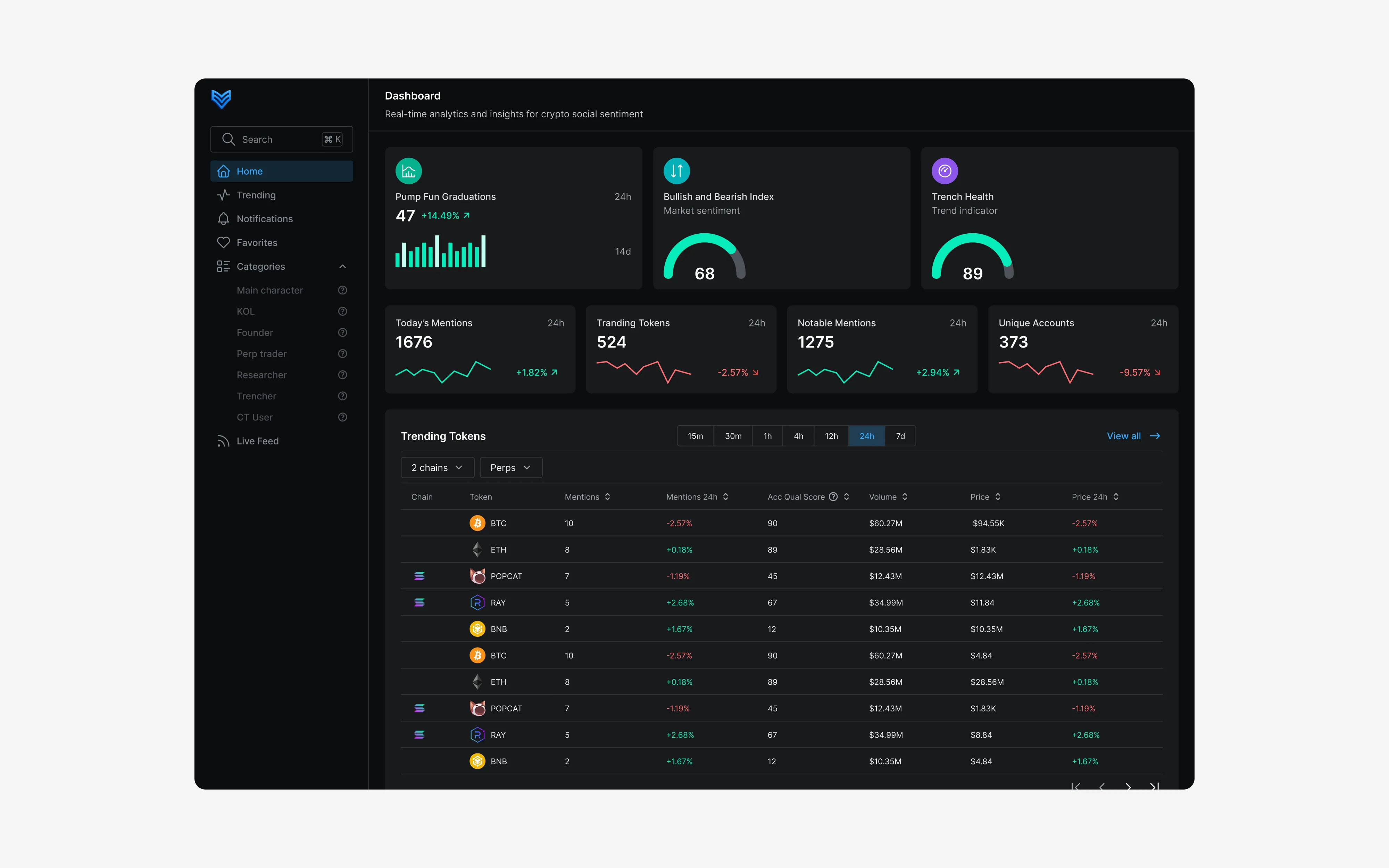This screenshot has height=868, width=1389.
Task: Collapse the Categories section
Action: coord(343,266)
